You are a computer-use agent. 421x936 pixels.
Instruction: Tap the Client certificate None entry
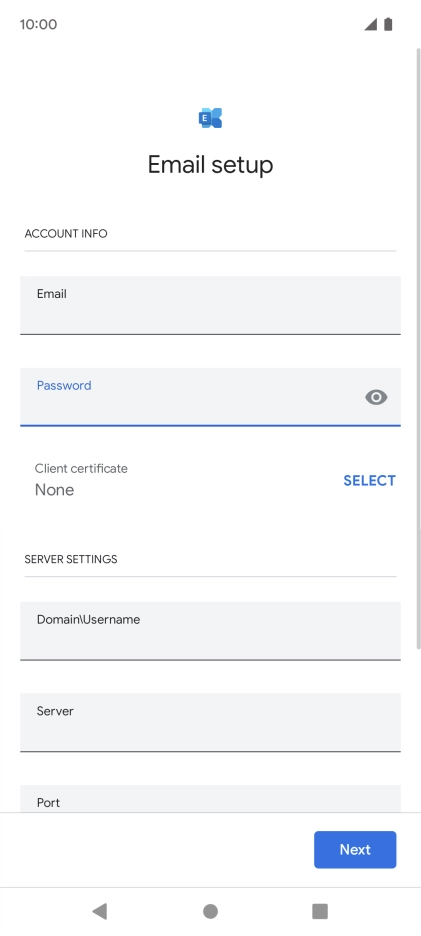point(81,480)
